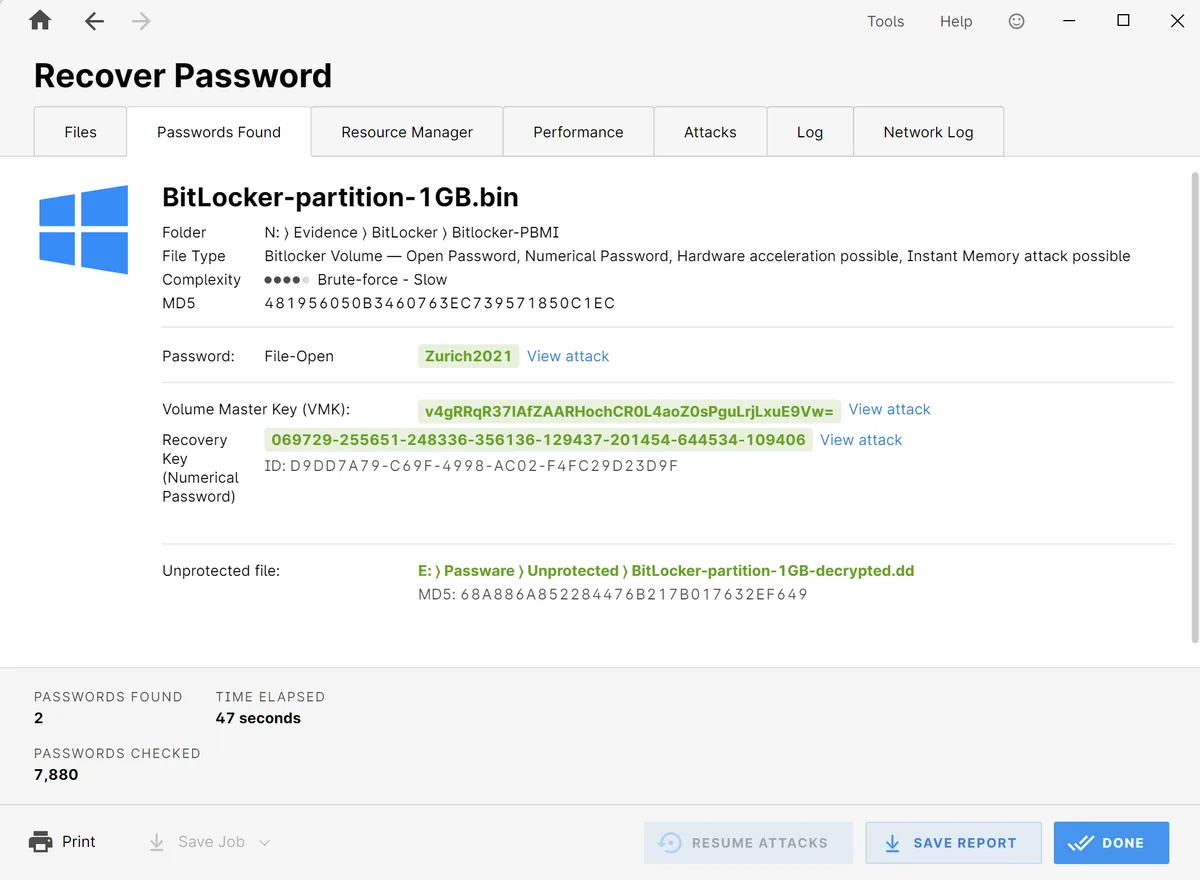Open the Help menu

[x=956, y=21]
